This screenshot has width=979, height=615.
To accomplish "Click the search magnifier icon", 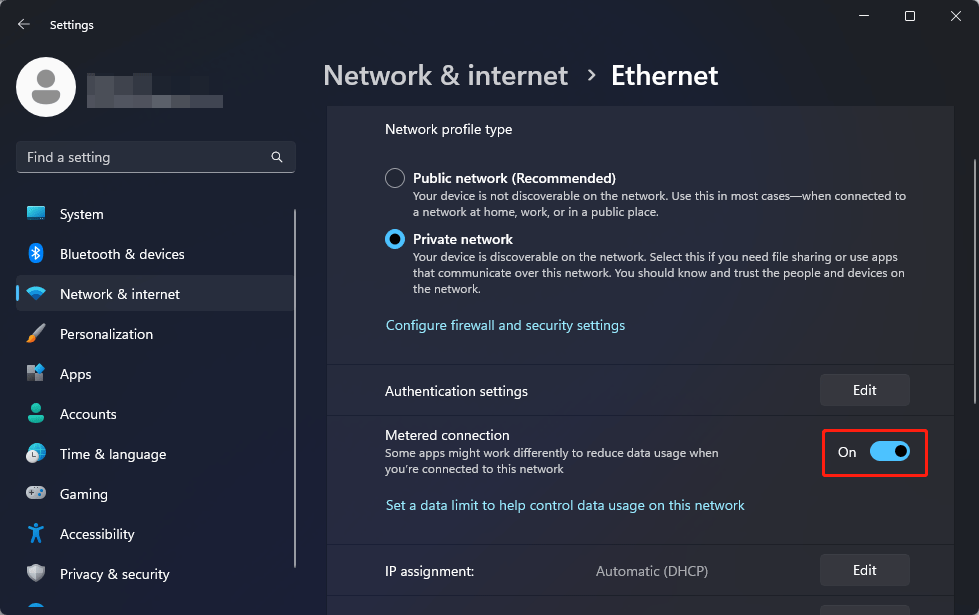I will click(x=277, y=157).
